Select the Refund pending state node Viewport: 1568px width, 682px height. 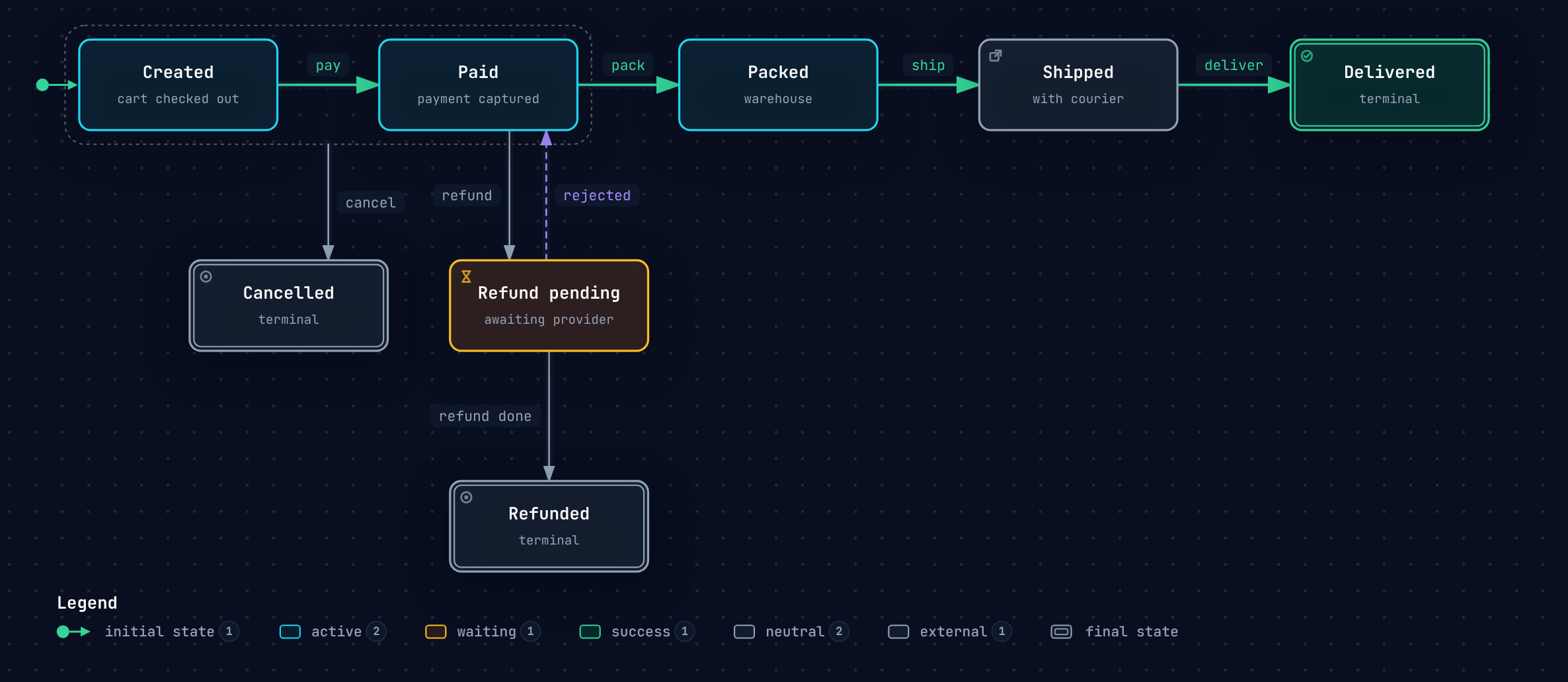click(x=549, y=305)
